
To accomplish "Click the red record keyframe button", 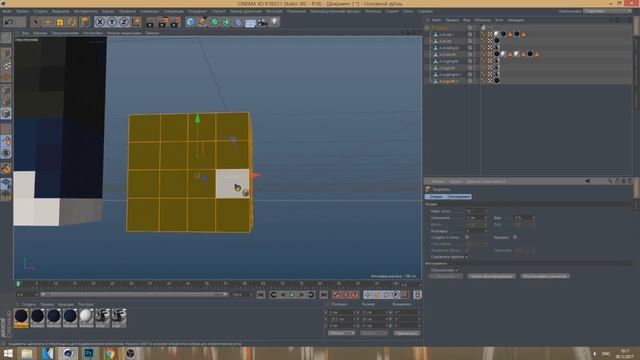I will (x=336, y=295).
